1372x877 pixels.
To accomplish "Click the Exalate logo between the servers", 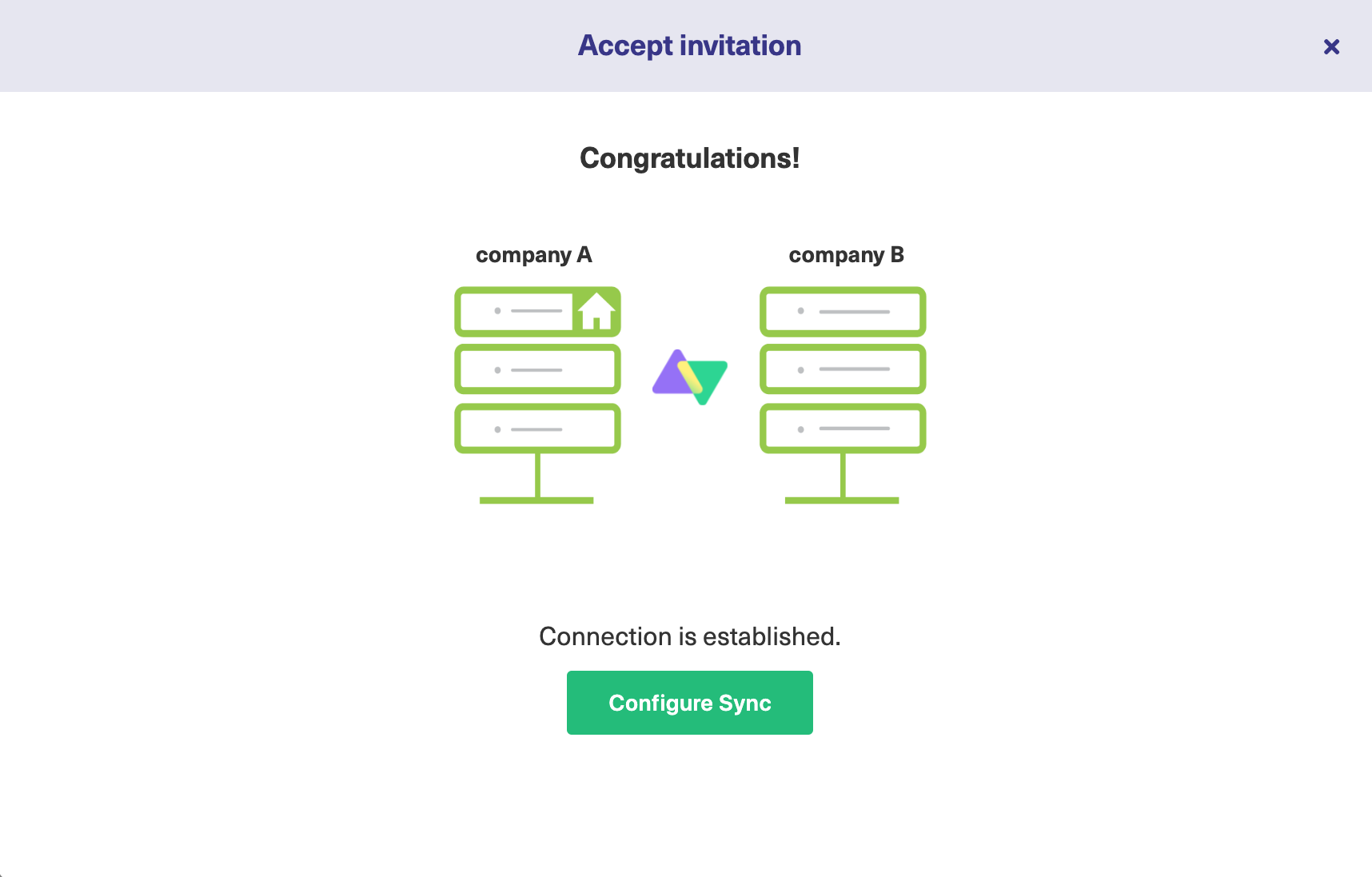I will (690, 377).
